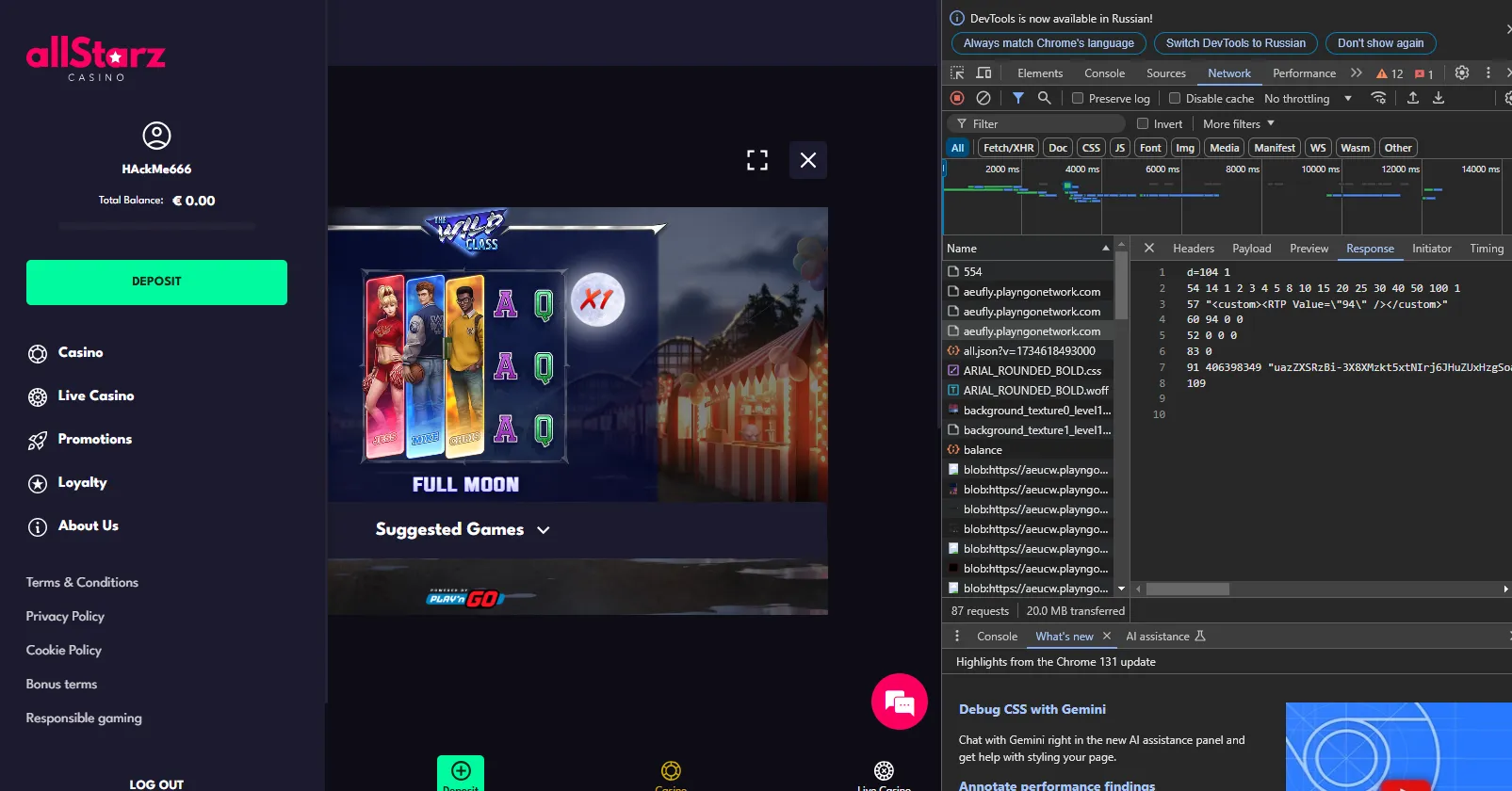Screen dimensions: 1512x791
Task: Toggle the network filter funnel icon
Action: point(1018,98)
